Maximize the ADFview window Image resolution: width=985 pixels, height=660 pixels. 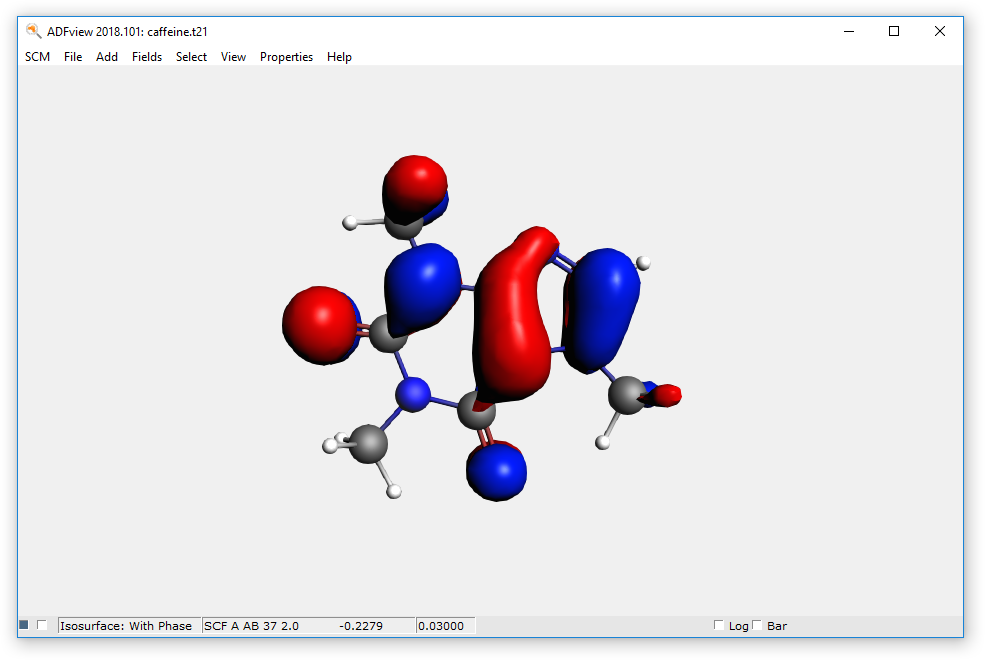click(894, 31)
